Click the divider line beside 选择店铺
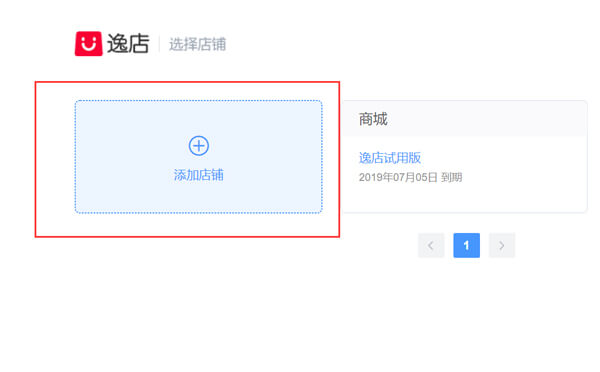The image size is (600, 372). [x=159, y=44]
